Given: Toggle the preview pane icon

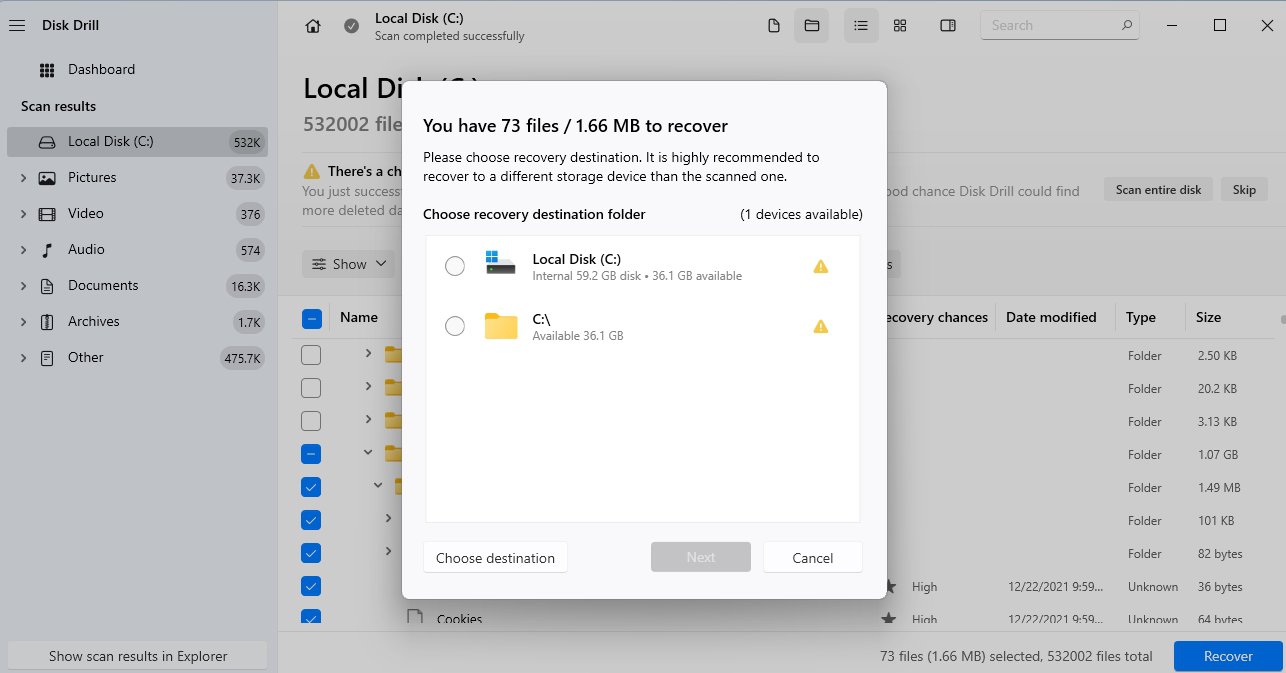Looking at the screenshot, I should [x=948, y=26].
